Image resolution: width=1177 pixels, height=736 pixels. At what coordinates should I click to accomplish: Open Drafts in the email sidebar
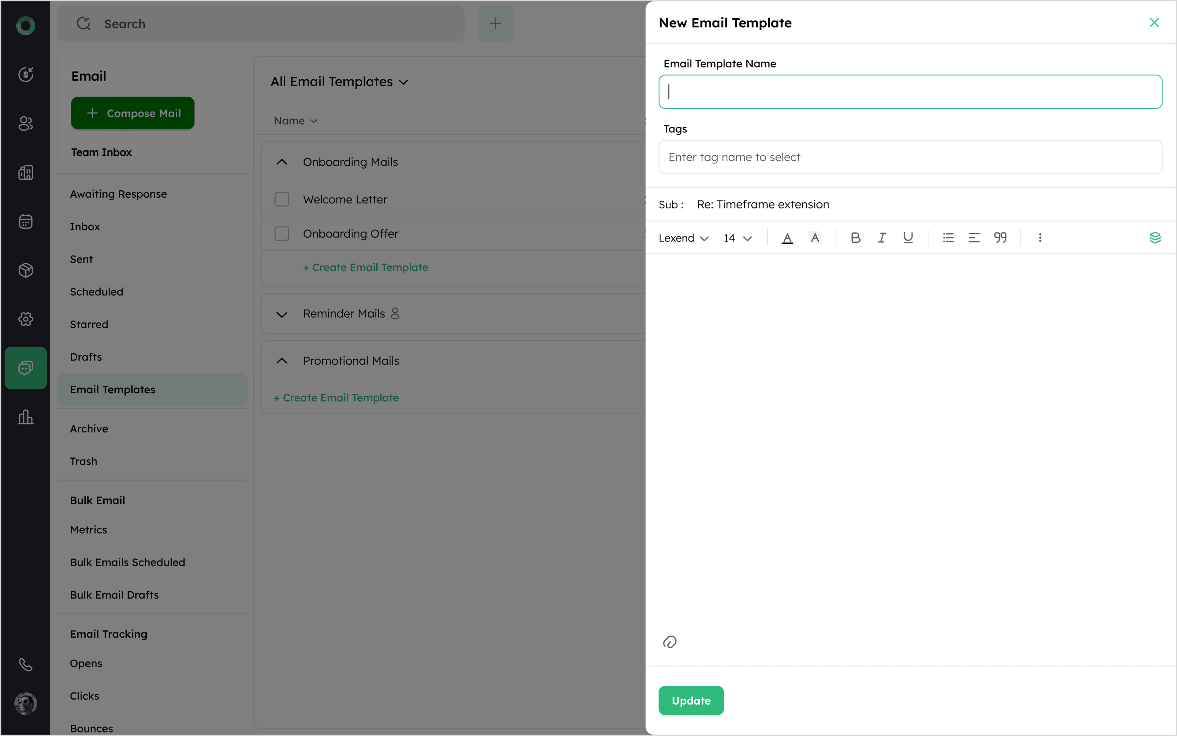point(86,357)
